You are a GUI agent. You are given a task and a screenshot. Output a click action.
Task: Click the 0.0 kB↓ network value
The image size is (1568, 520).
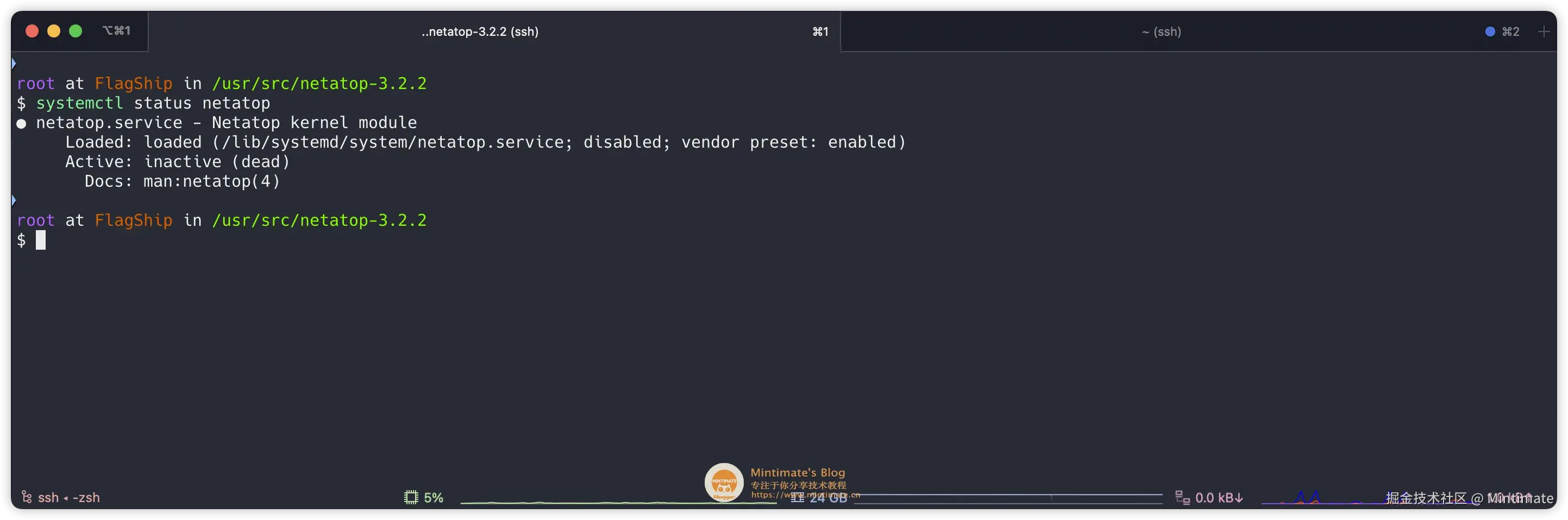click(1219, 498)
